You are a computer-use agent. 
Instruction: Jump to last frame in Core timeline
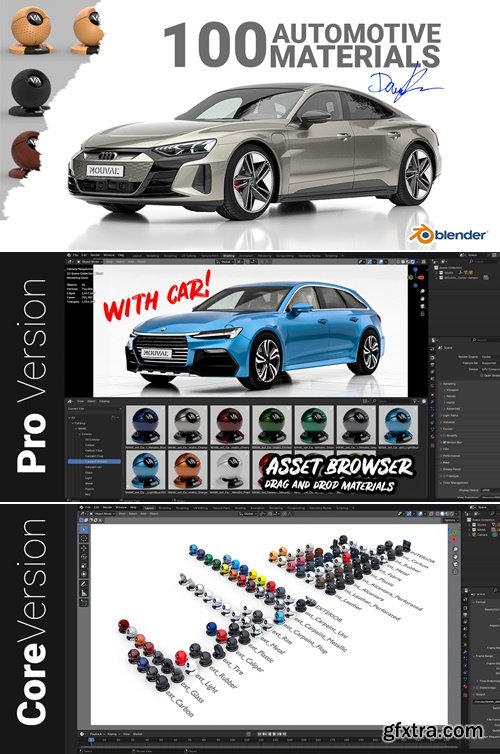pyautogui.click(x=285, y=734)
